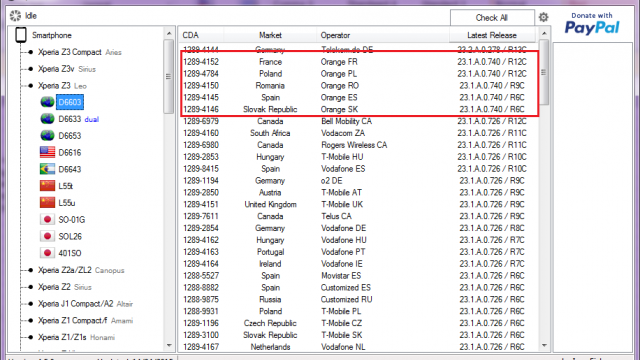Select the T-Mobile PL Poland row
This screenshot has width=640, height=360.
coord(358,311)
